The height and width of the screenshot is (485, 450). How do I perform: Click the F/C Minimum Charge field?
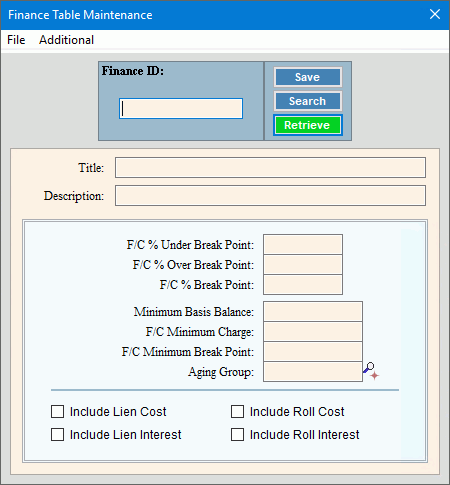[313, 332]
